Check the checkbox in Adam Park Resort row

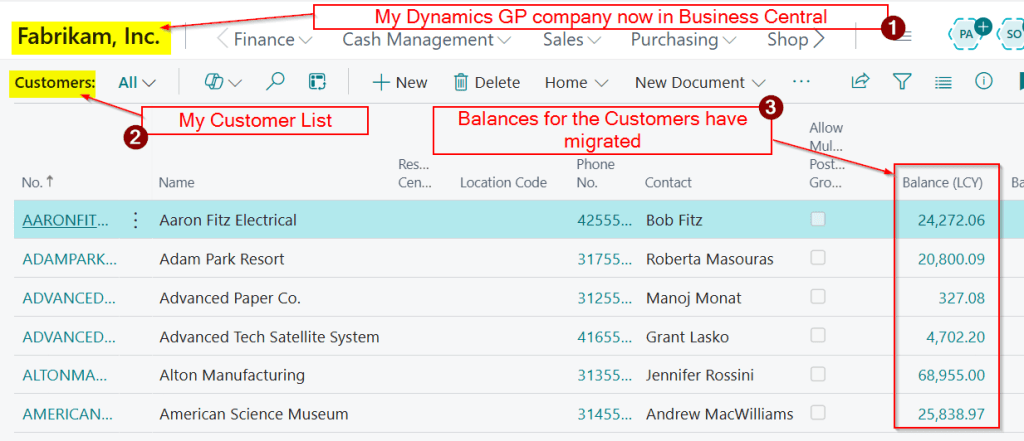click(818, 258)
